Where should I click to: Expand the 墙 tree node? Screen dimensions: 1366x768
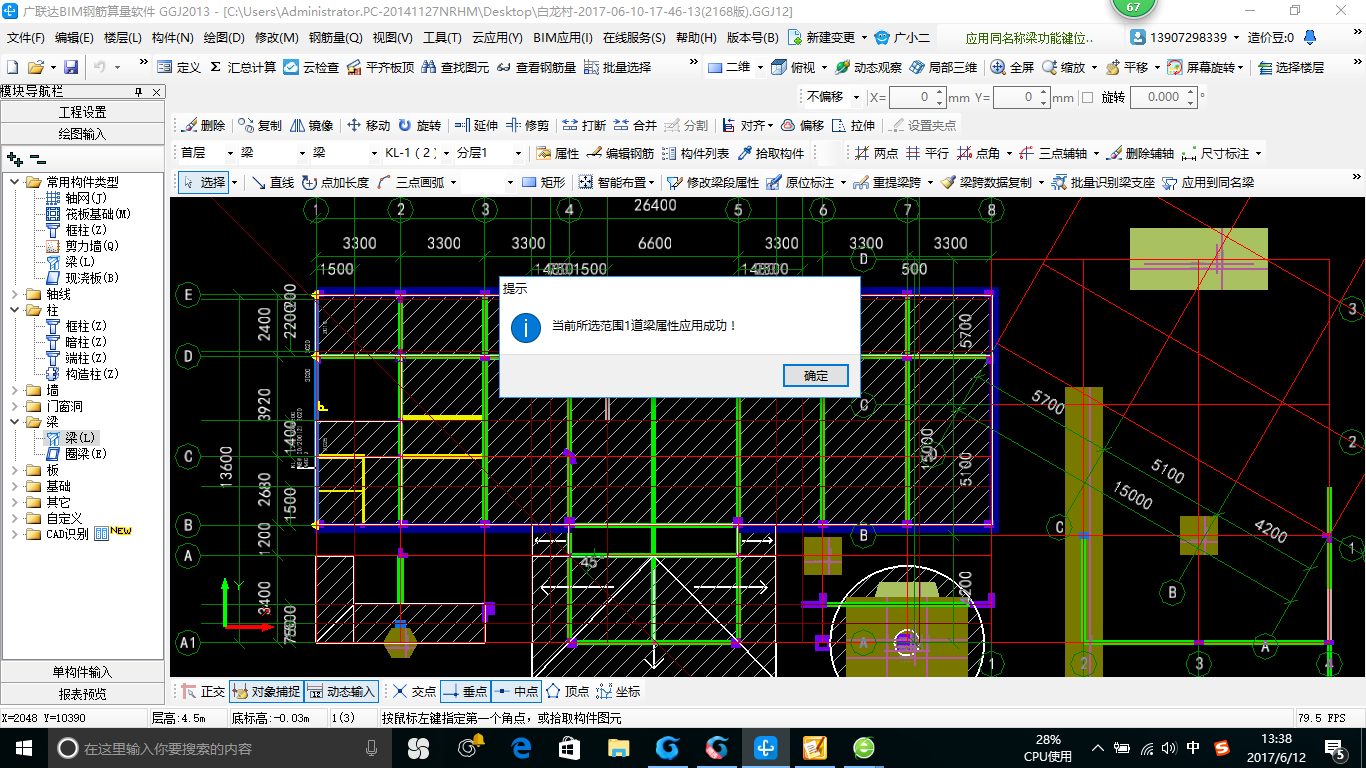(14, 390)
